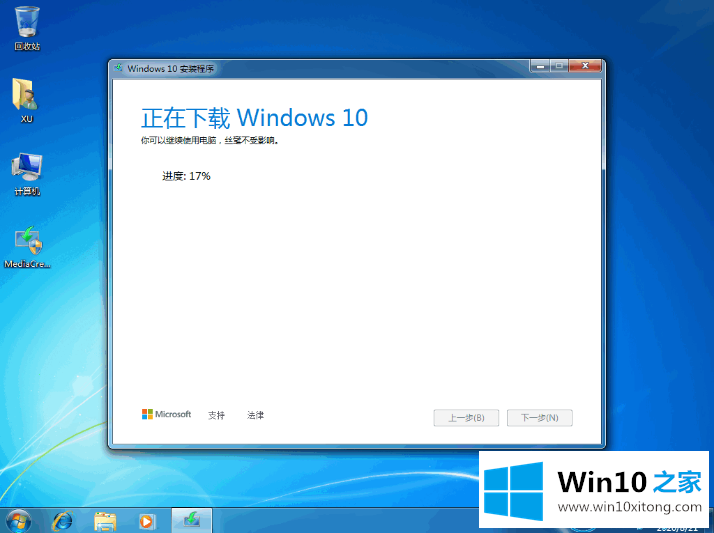Screen dimensions: 714x533
Task: Select the Computer (计算机) desktop icon
Action: point(27,173)
